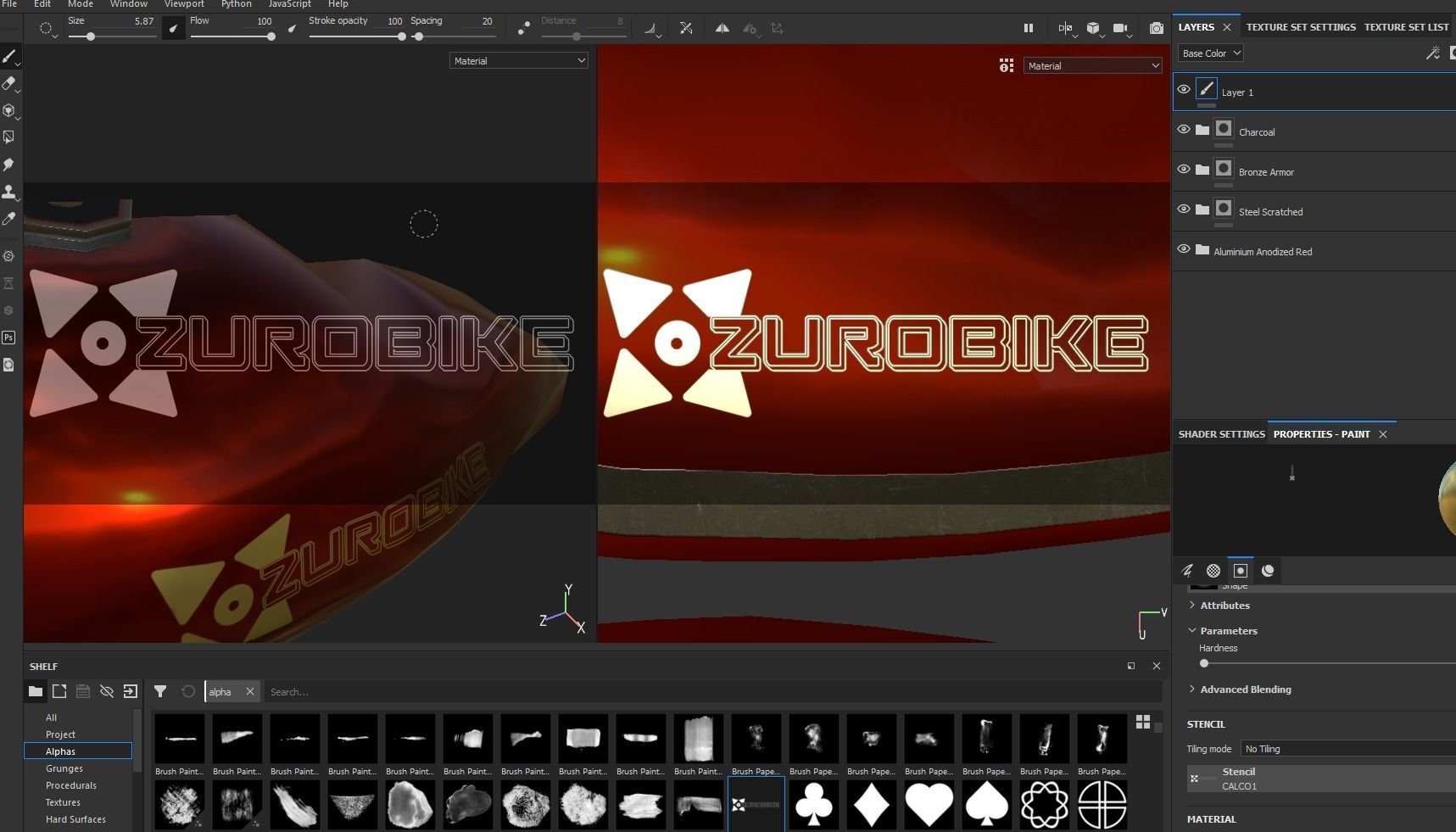Viewport: 1456px width, 832px height.
Task: Click the 2D view info dots icon
Action: (x=1006, y=65)
